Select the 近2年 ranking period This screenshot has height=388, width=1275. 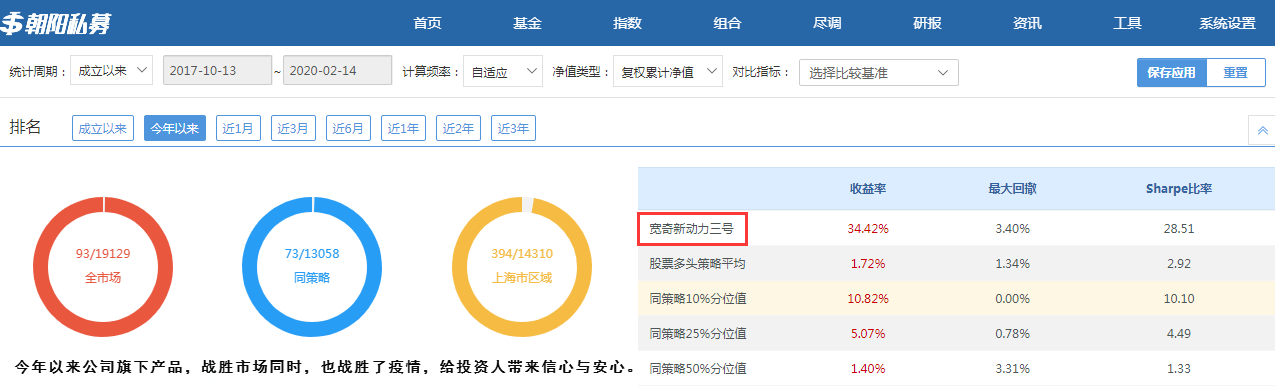(459, 128)
